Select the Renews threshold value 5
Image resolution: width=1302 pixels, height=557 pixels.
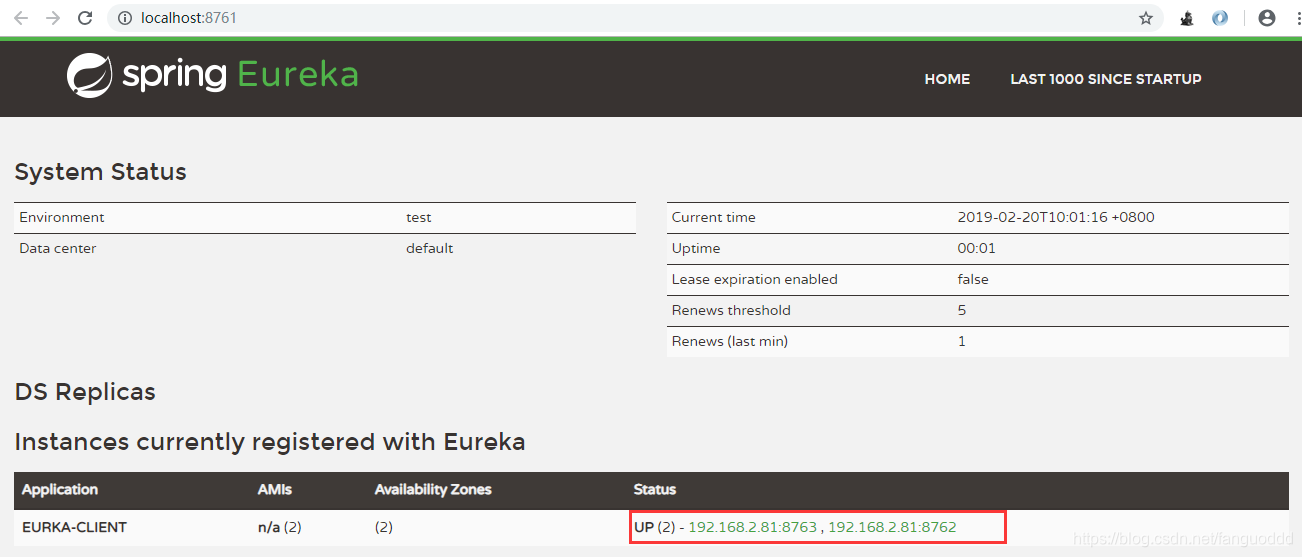point(962,310)
